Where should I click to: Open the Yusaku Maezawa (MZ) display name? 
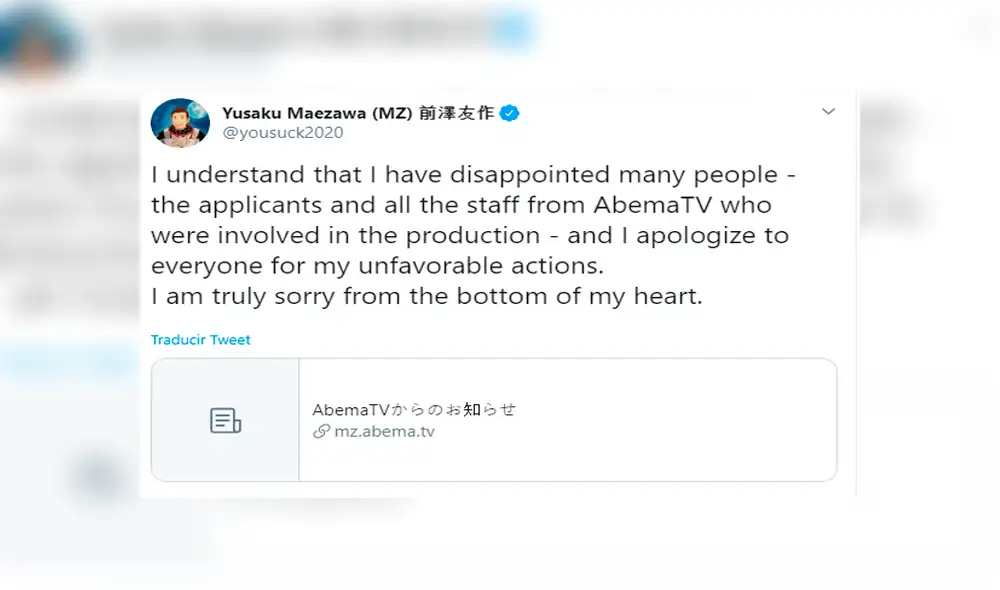pos(310,113)
